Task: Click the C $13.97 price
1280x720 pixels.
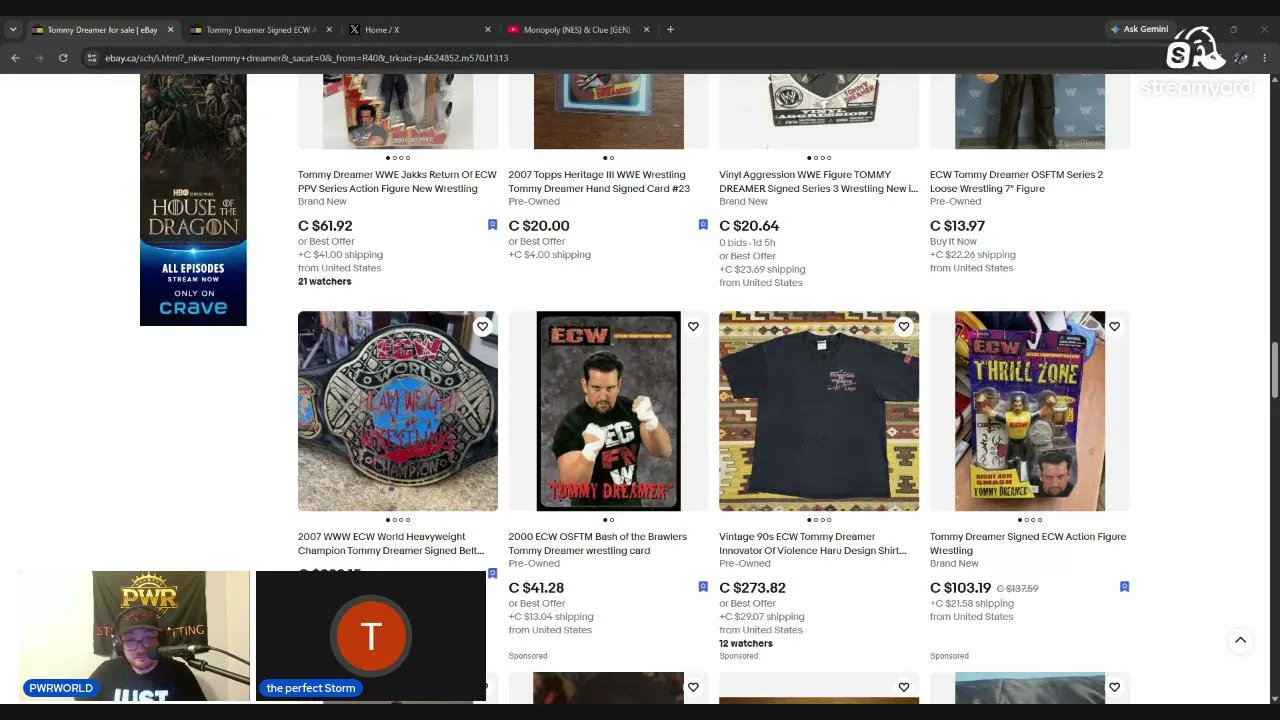Action: pyautogui.click(x=957, y=226)
